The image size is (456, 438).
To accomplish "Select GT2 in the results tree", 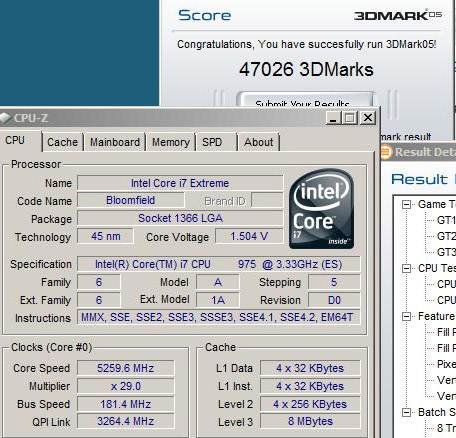I will (x=446, y=236).
